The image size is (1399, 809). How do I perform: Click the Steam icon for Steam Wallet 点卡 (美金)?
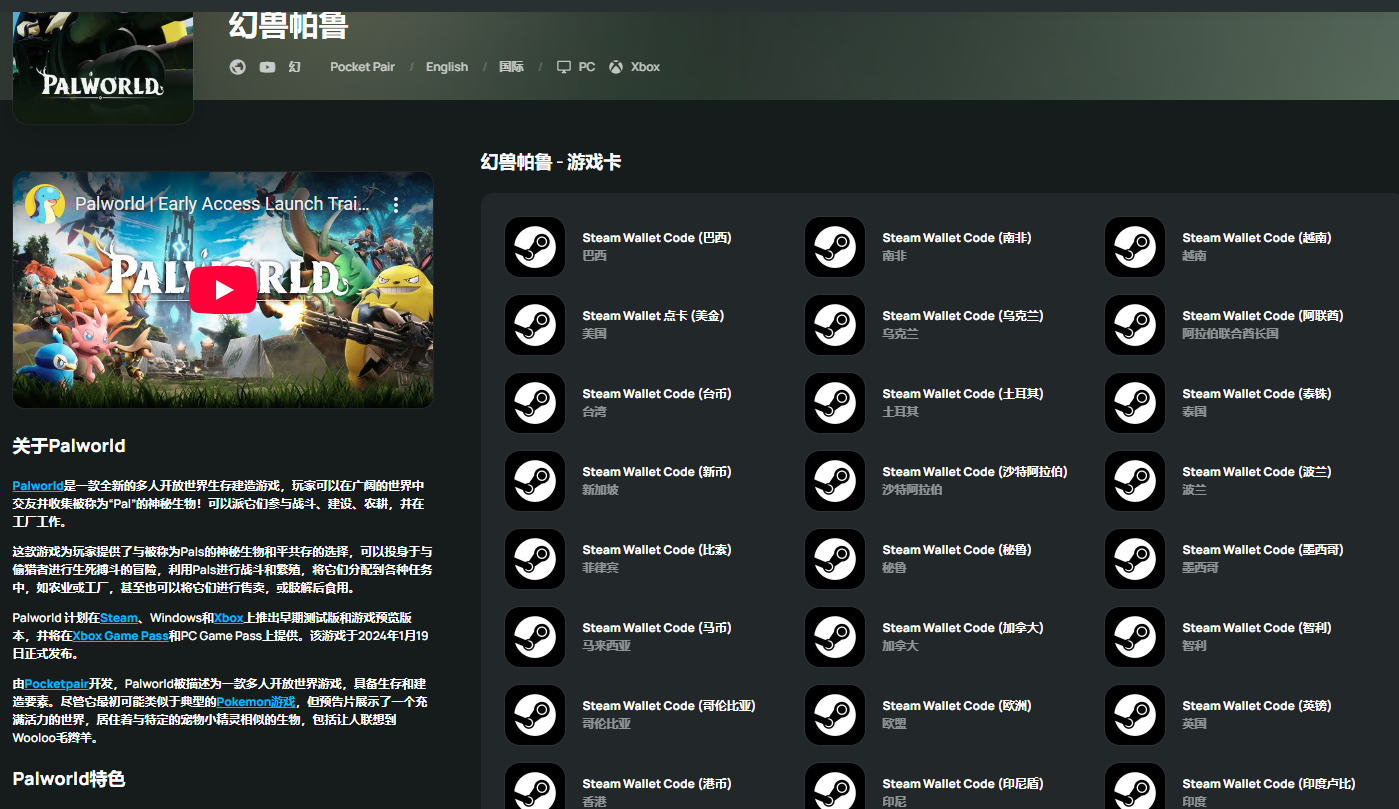[535, 325]
